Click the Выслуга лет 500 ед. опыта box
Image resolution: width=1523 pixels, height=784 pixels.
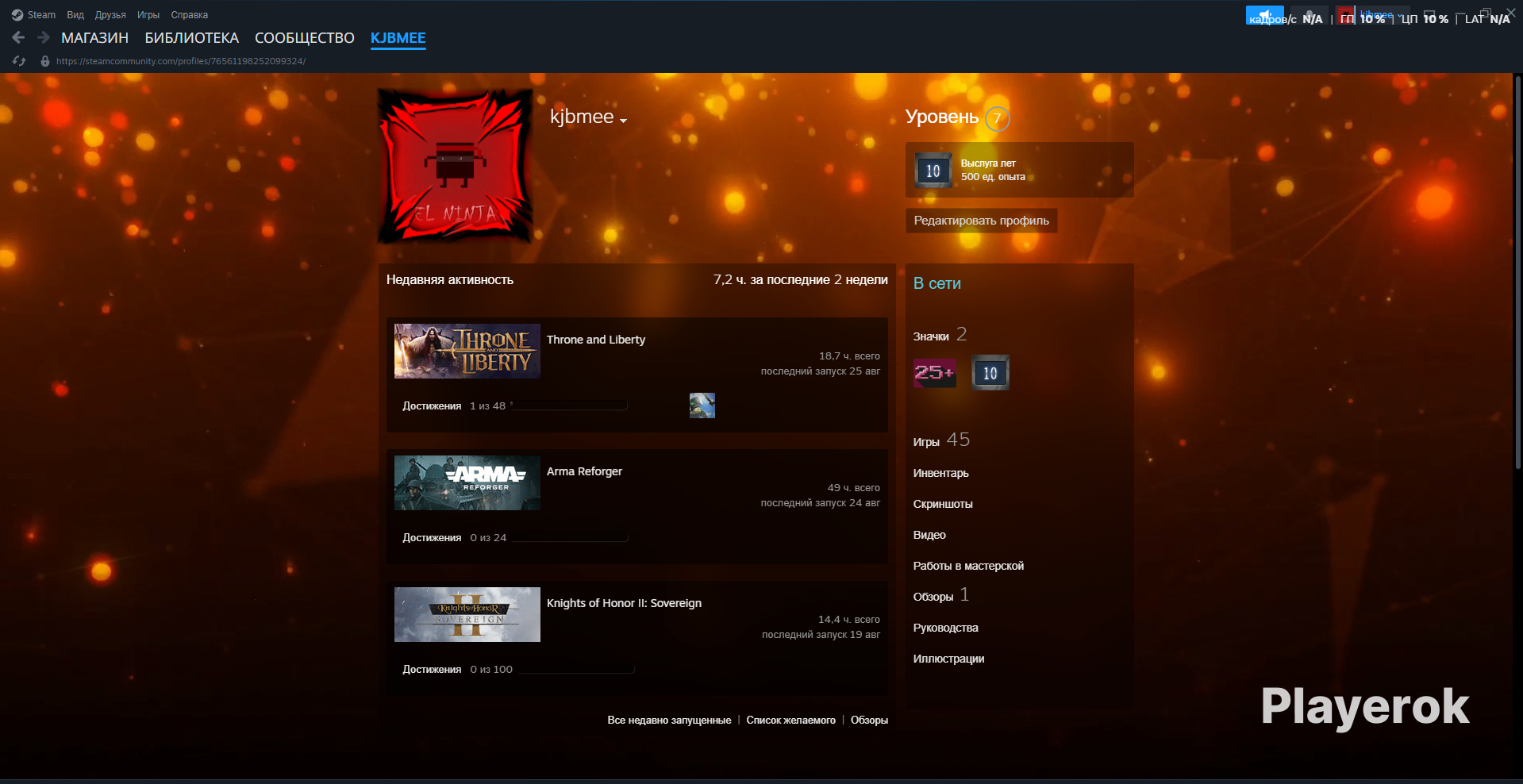click(x=1019, y=170)
